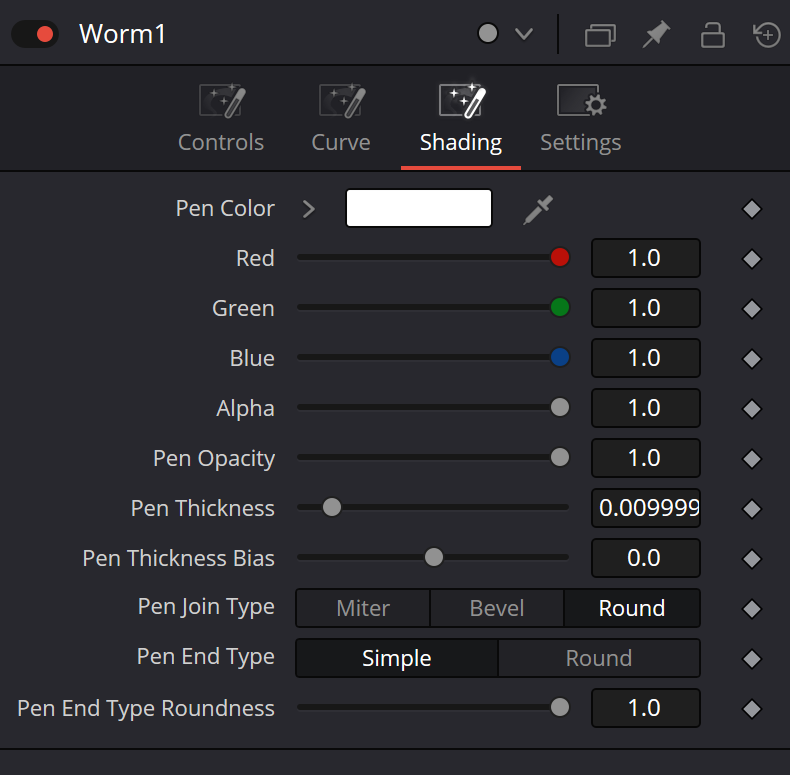
Task: Click the Pen Opacity value field
Action: click(645, 458)
